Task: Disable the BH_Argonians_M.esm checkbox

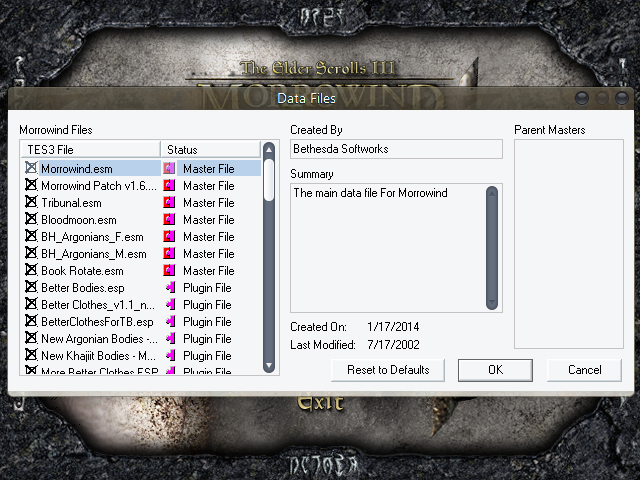Action: [31, 253]
